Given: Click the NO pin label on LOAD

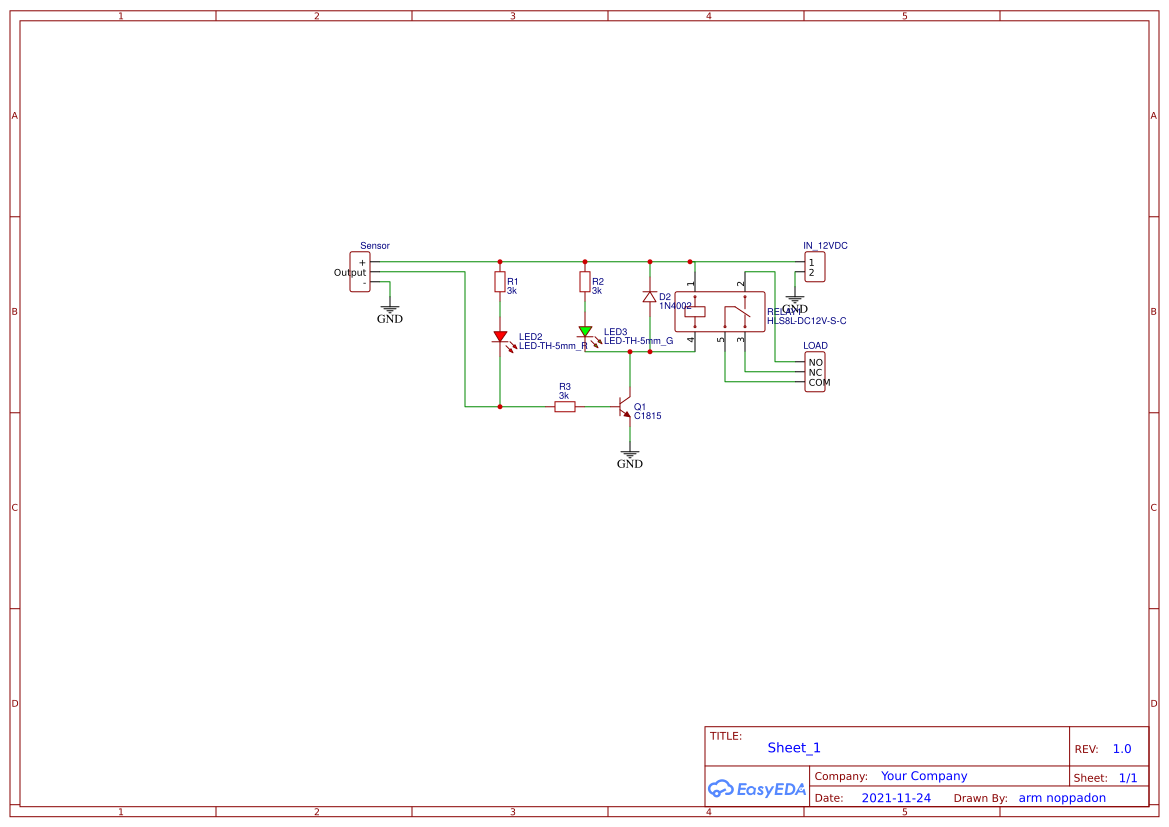Looking at the screenshot, I should (816, 362).
